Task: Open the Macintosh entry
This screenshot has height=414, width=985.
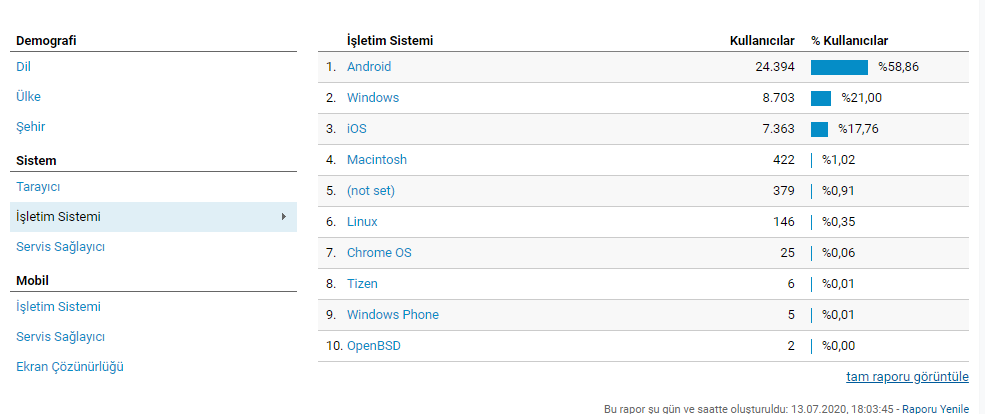Action: click(x=377, y=160)
